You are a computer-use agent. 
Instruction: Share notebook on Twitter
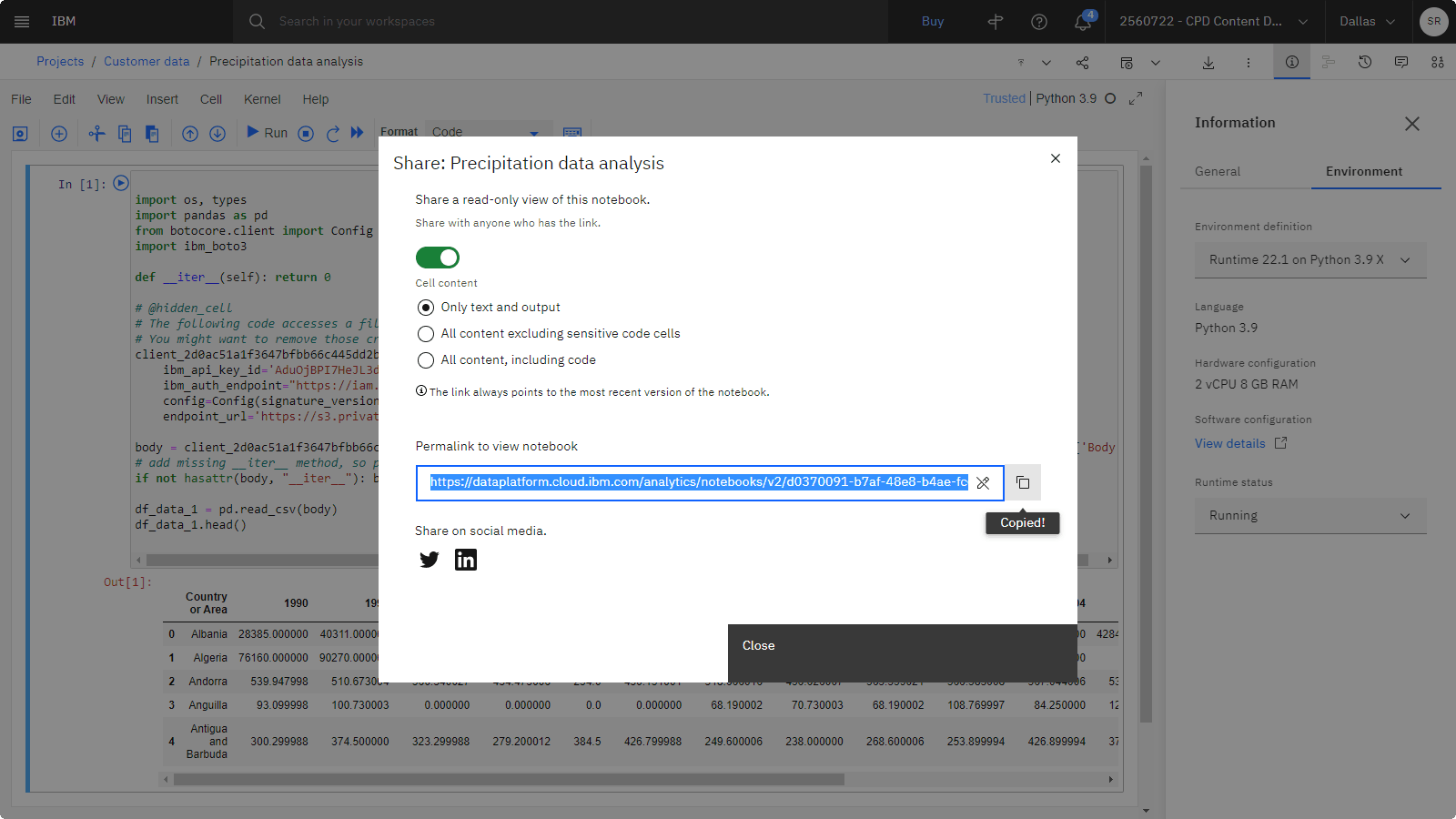[430, 560]
